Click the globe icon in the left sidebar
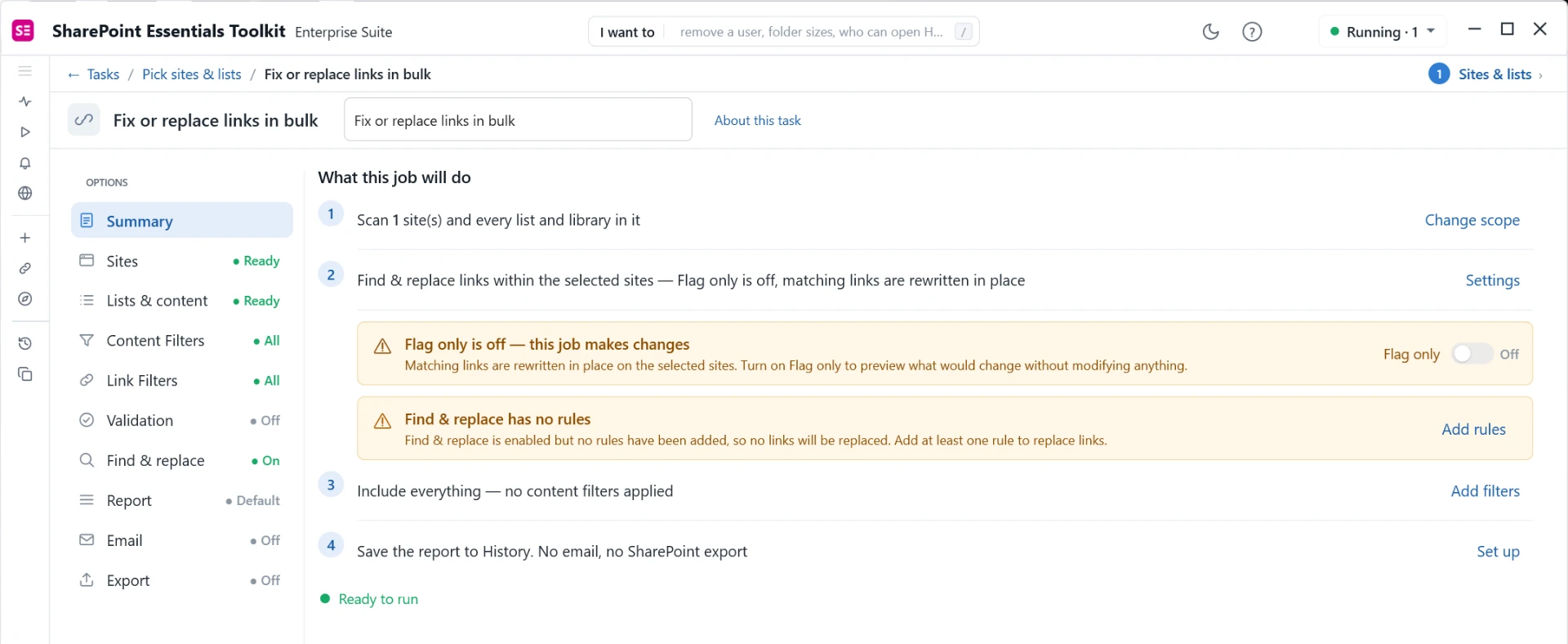Viewport: 1568px width, 644px height. pos(25,194)
